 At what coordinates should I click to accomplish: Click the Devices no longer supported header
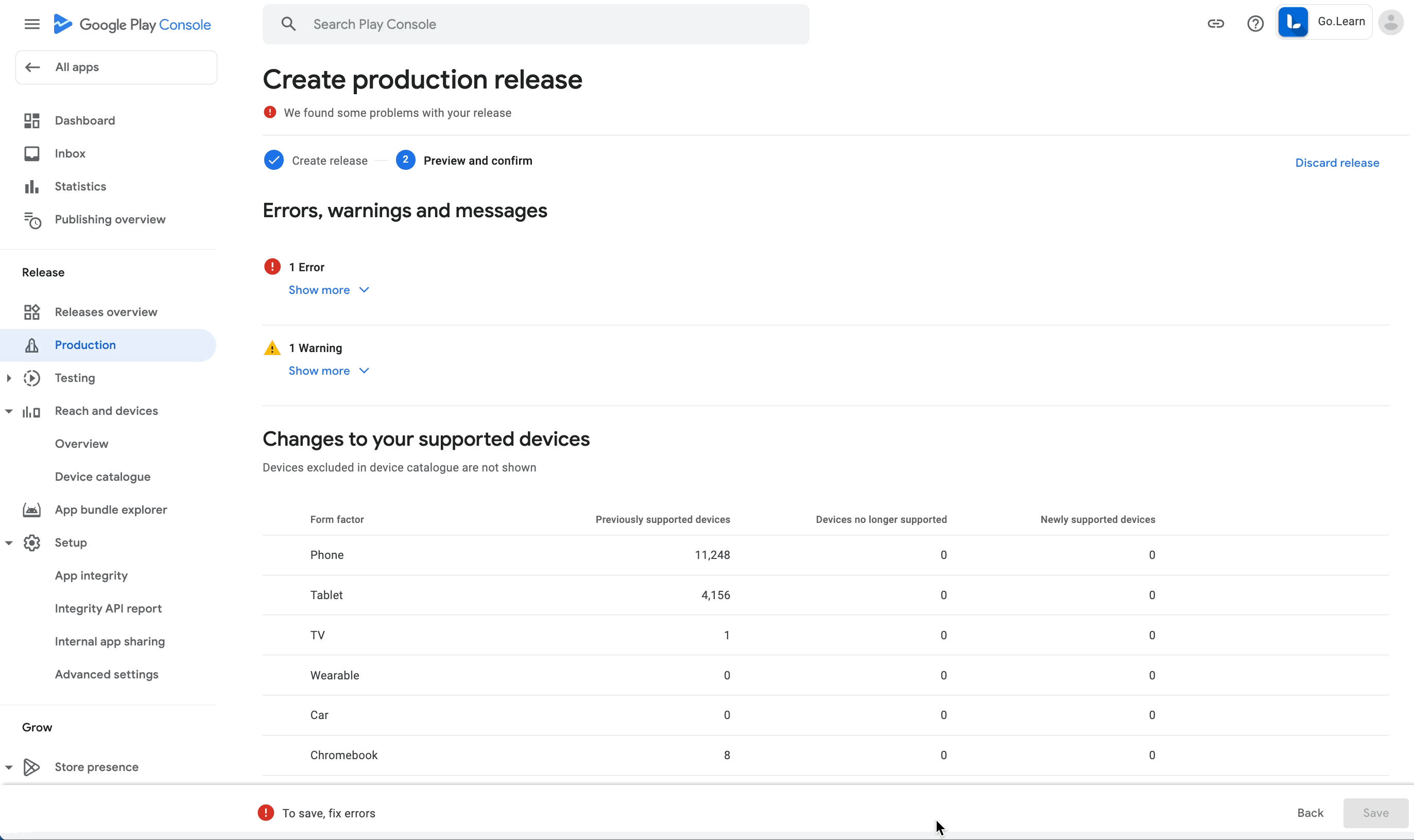[881, 520]
